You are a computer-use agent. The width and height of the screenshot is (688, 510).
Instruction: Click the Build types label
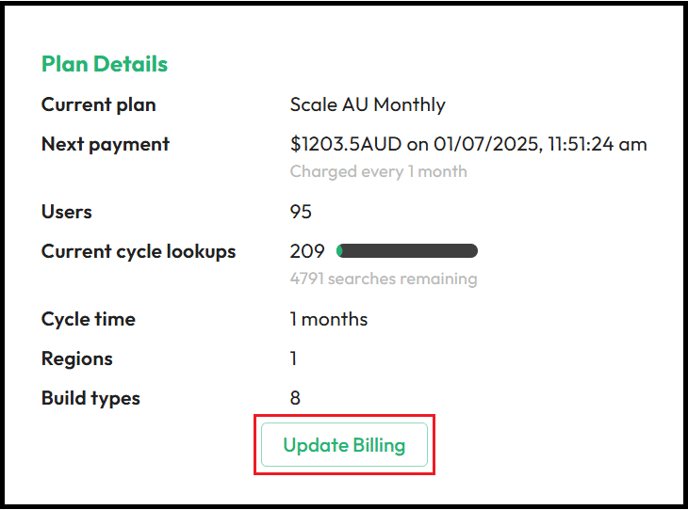[91, 399]
